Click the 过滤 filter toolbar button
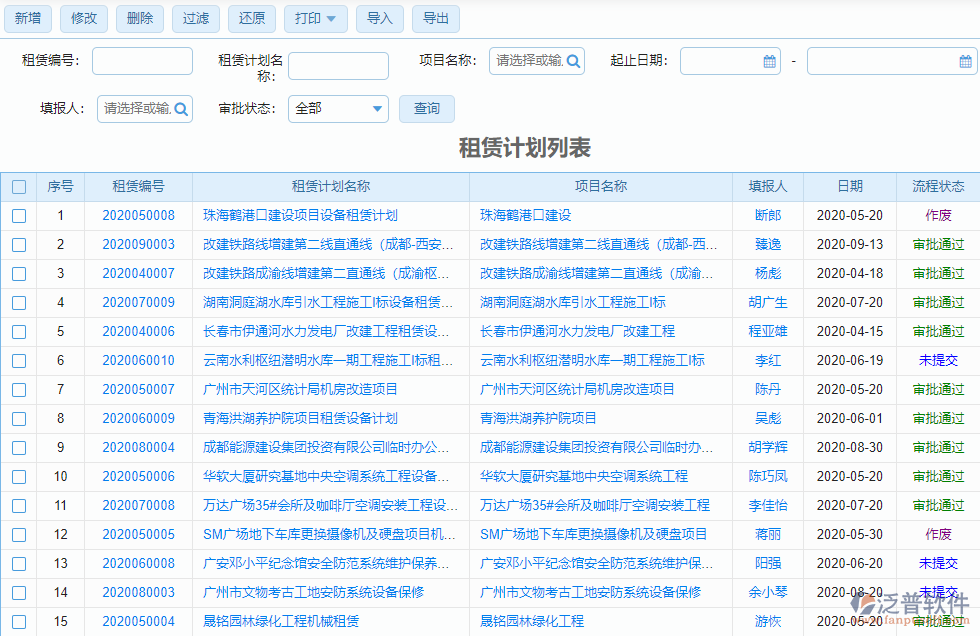This screenshot has height=636, width=980. 195,18
